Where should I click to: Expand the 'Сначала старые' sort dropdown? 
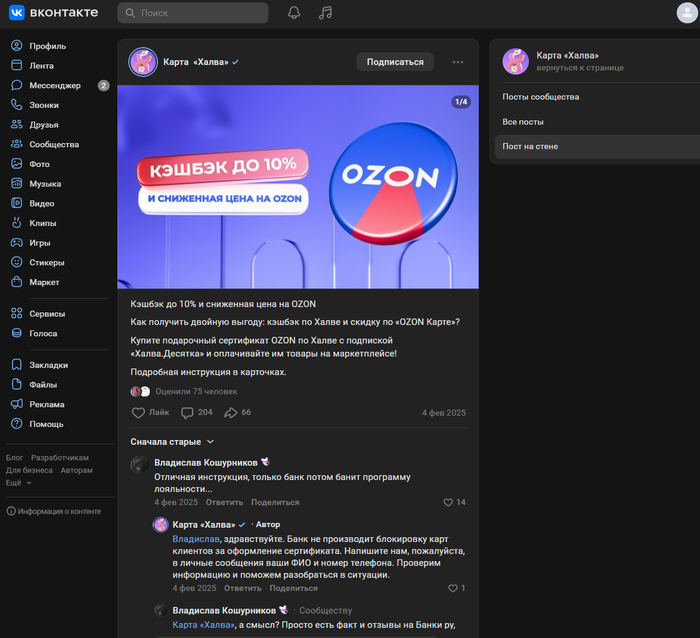[x=172, y=441]
